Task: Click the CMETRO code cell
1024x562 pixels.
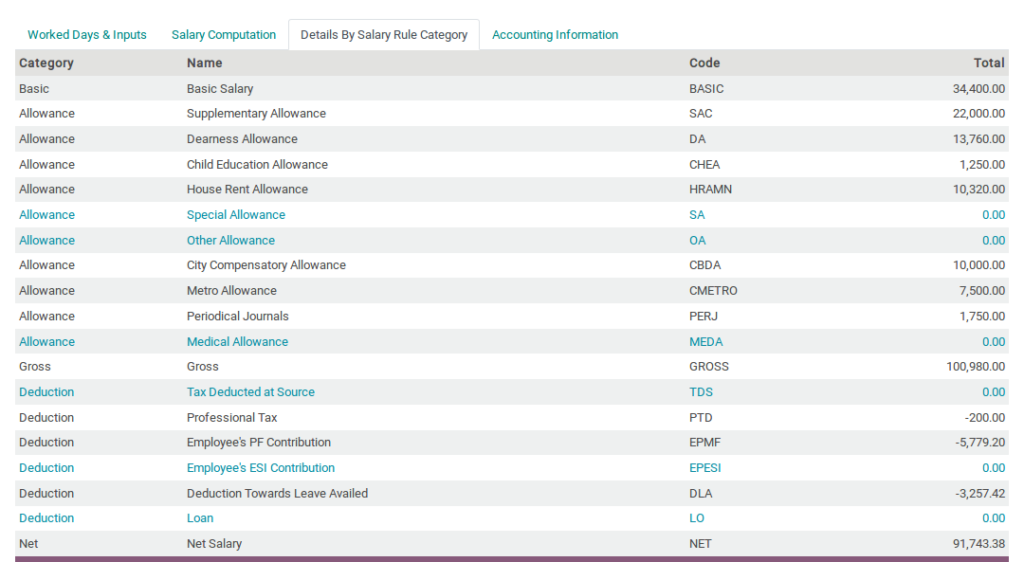Action: pos(713,290)
